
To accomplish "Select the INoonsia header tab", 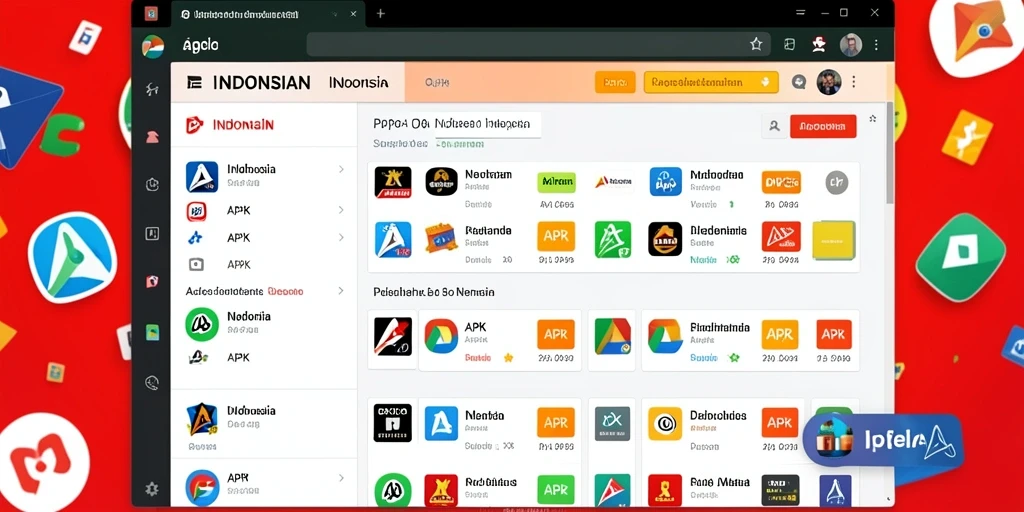I will (359, 83).
